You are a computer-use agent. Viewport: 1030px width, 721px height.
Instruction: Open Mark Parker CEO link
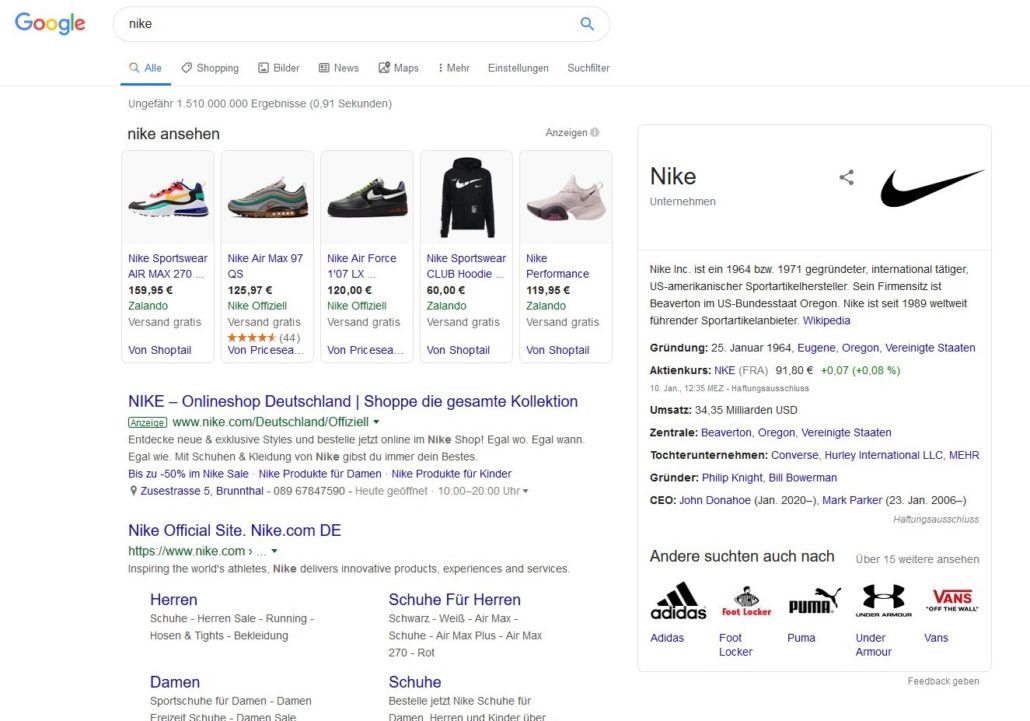(852, 500)
